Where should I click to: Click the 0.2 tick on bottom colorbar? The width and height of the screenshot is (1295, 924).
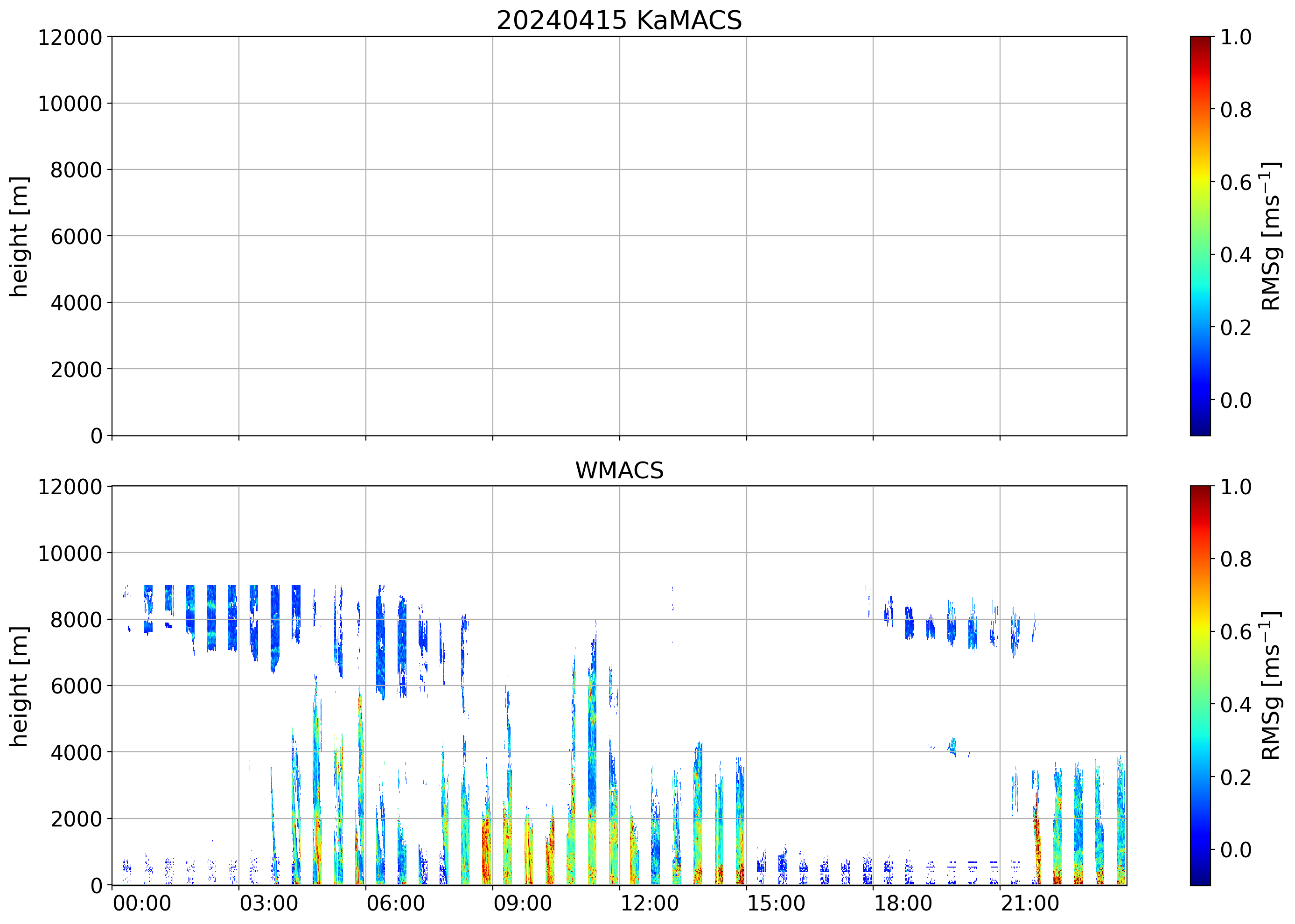tap(1236, 777)
